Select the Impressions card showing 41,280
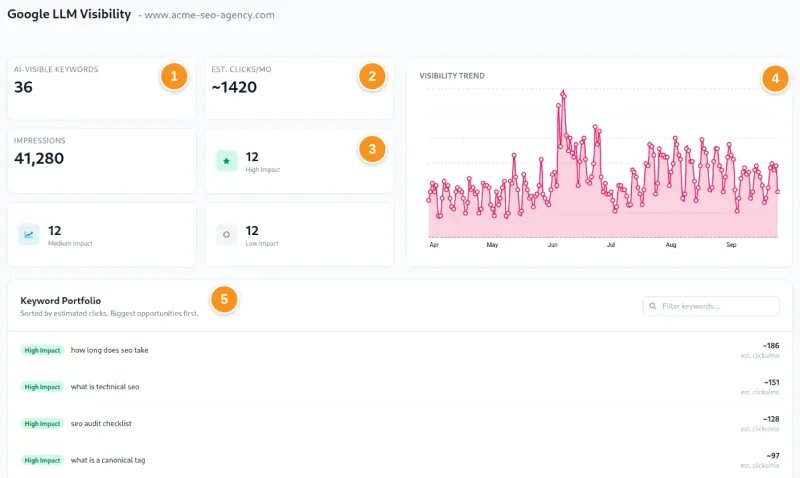 coord(102,161)
